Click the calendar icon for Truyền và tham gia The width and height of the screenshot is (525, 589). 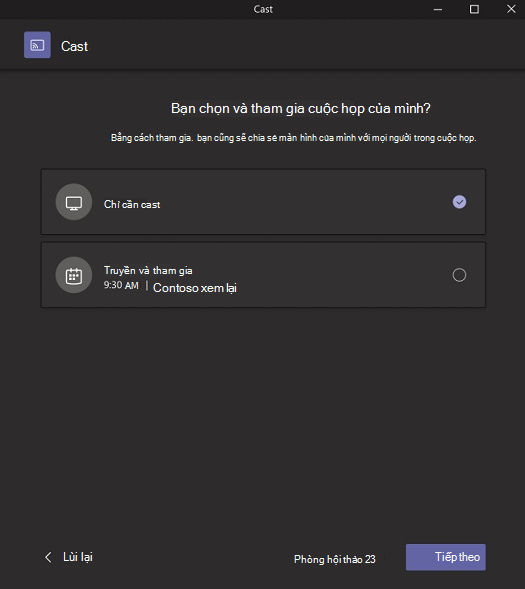74,275
